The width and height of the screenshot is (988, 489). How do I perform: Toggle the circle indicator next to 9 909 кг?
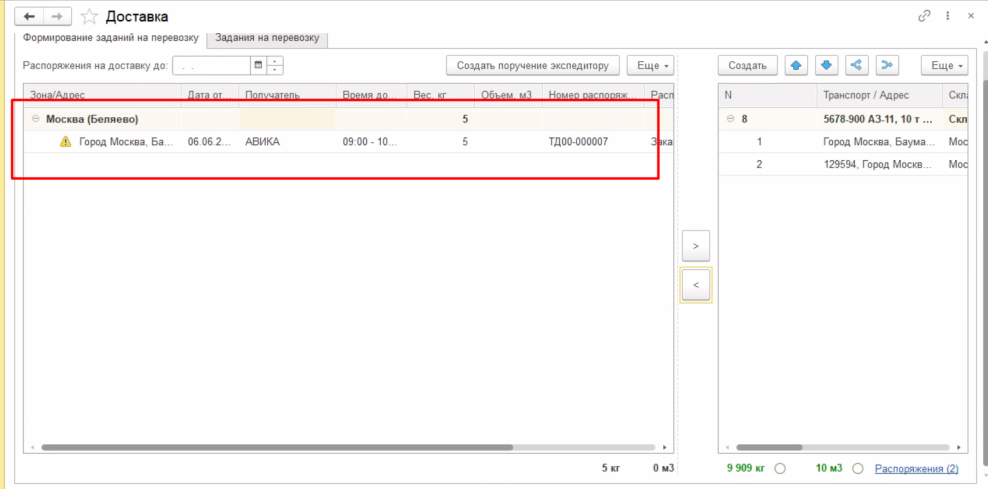[x=779, y=468]
